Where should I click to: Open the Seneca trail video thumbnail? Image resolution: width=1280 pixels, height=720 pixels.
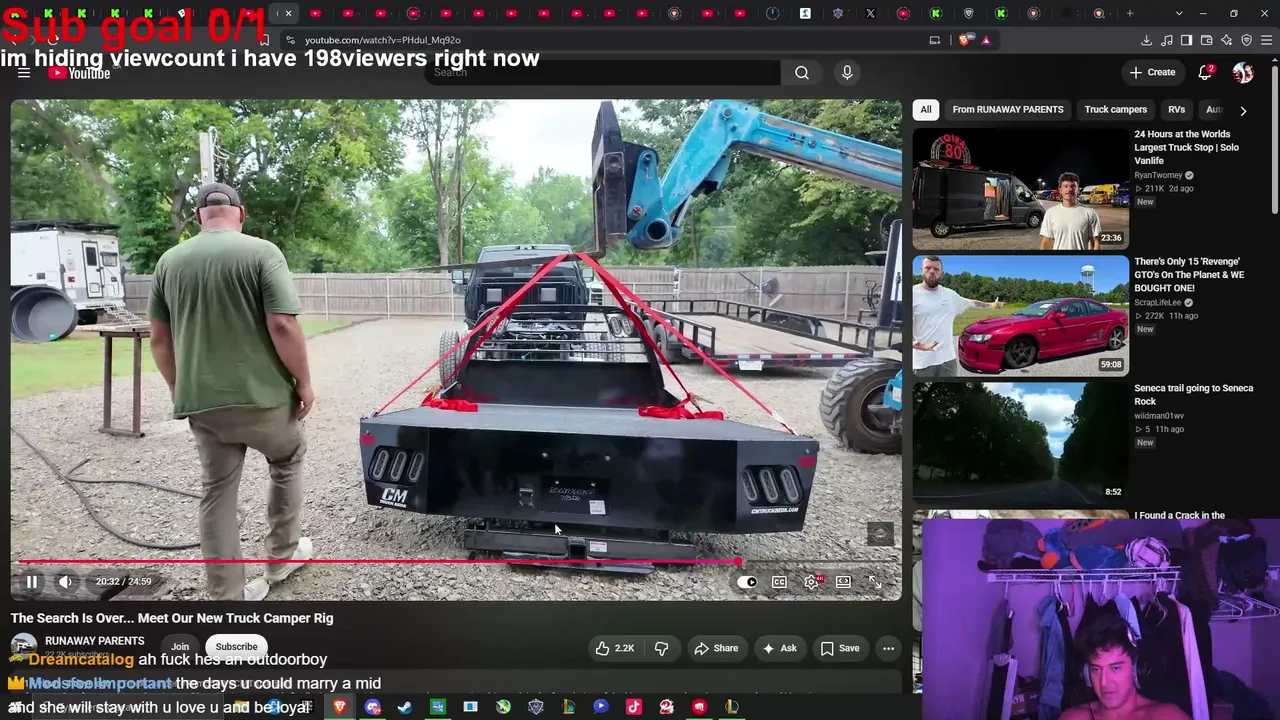[x=1020, y=443]
